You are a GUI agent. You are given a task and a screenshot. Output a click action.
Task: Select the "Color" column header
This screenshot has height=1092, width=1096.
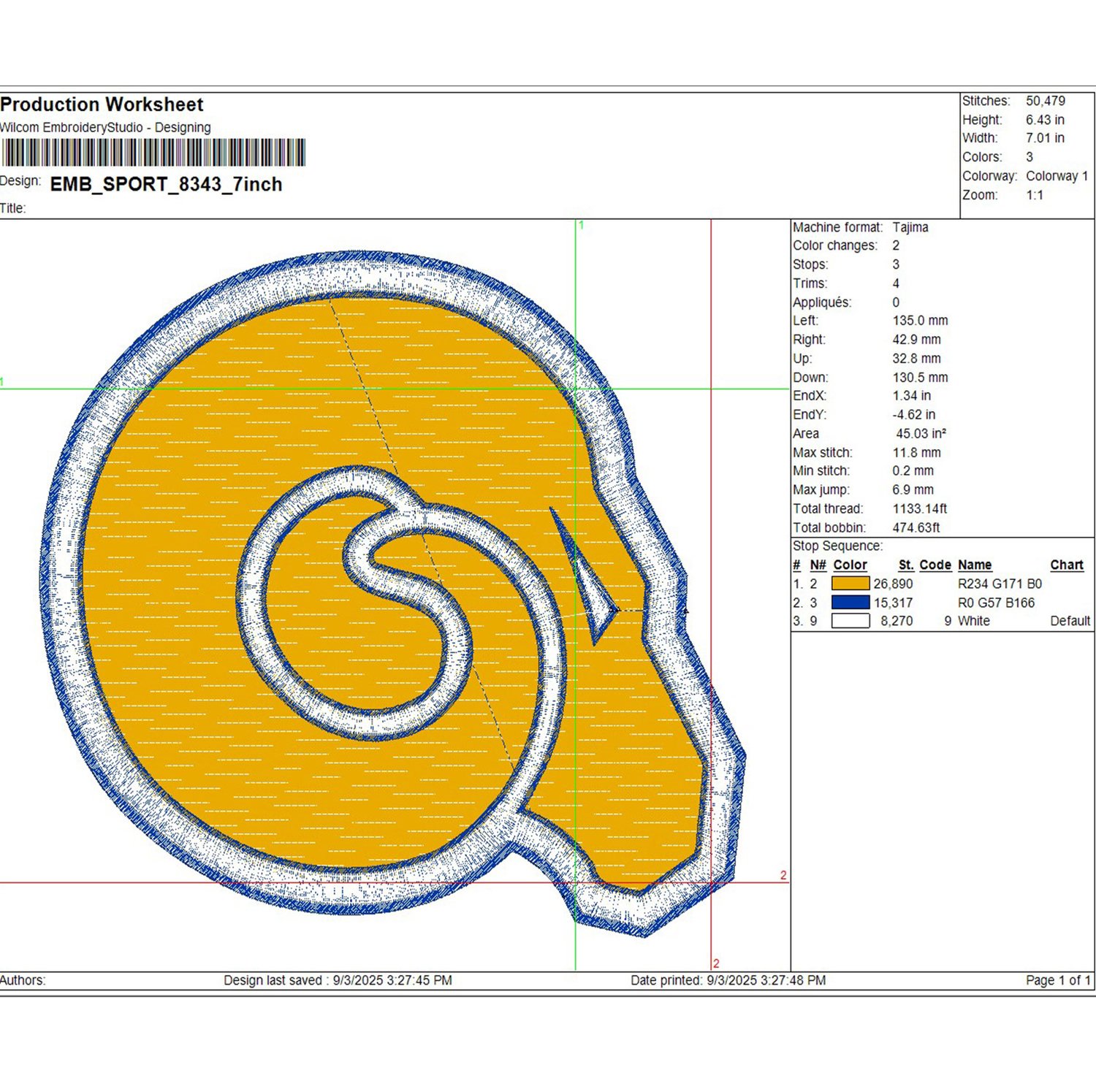coord(850,565)
